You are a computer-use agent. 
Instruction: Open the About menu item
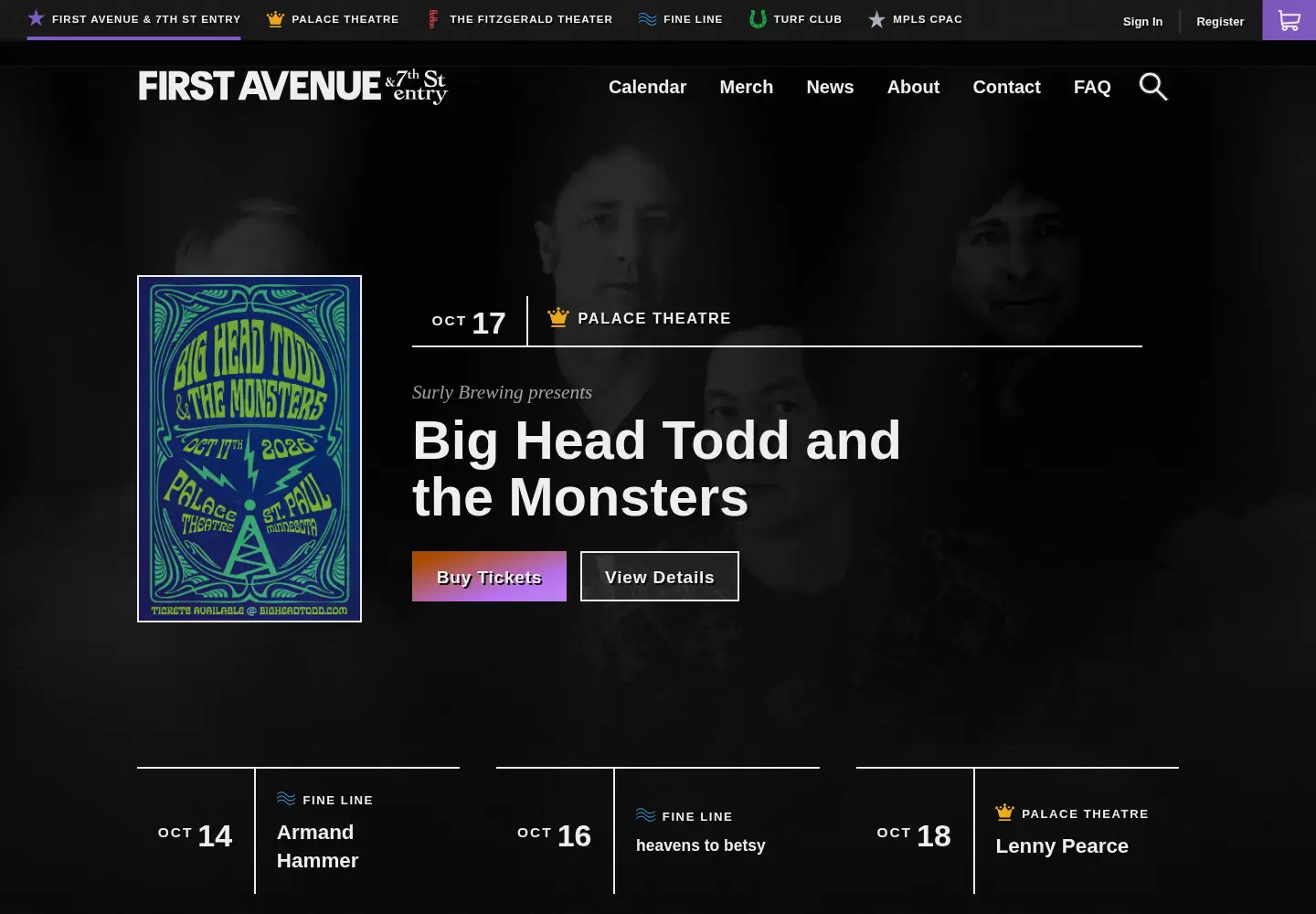[x=913, y=87]
